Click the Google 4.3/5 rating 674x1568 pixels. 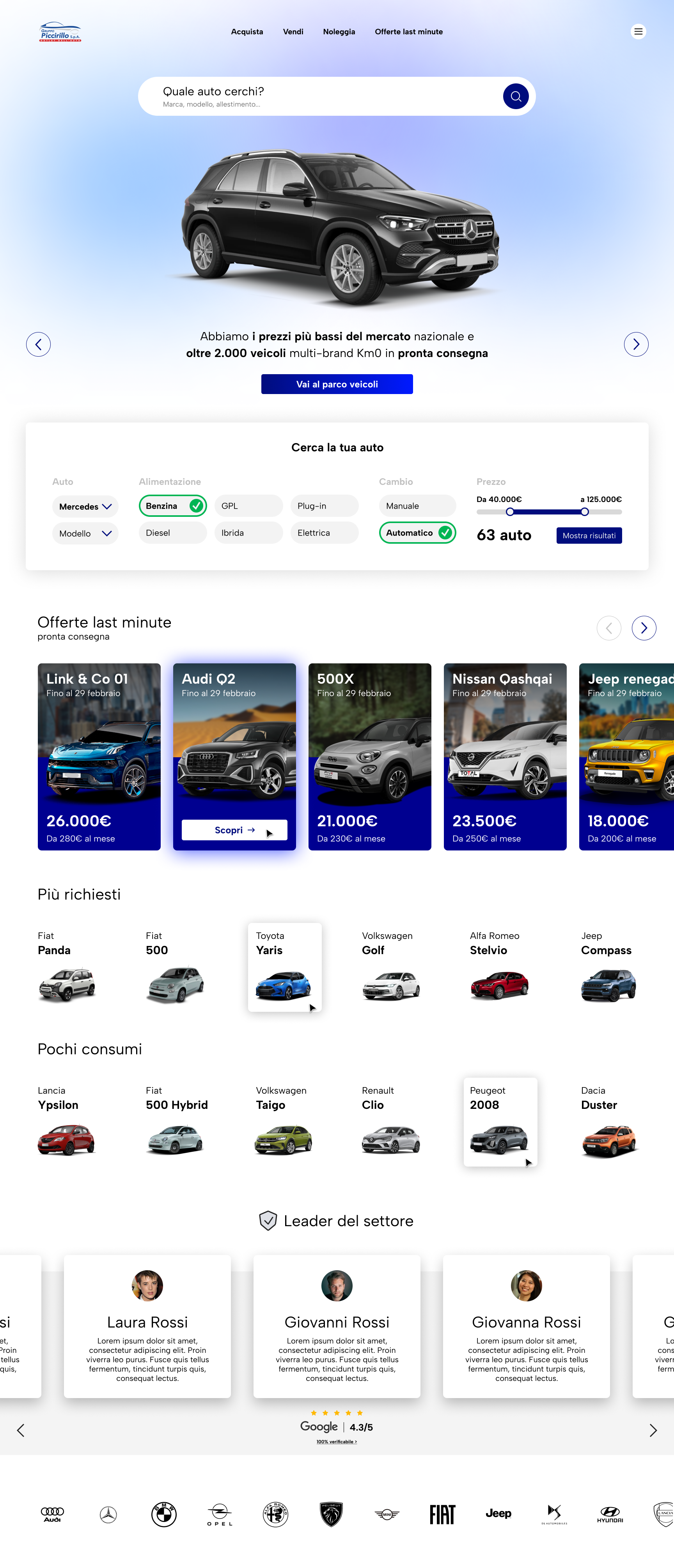click(337, 1427)
